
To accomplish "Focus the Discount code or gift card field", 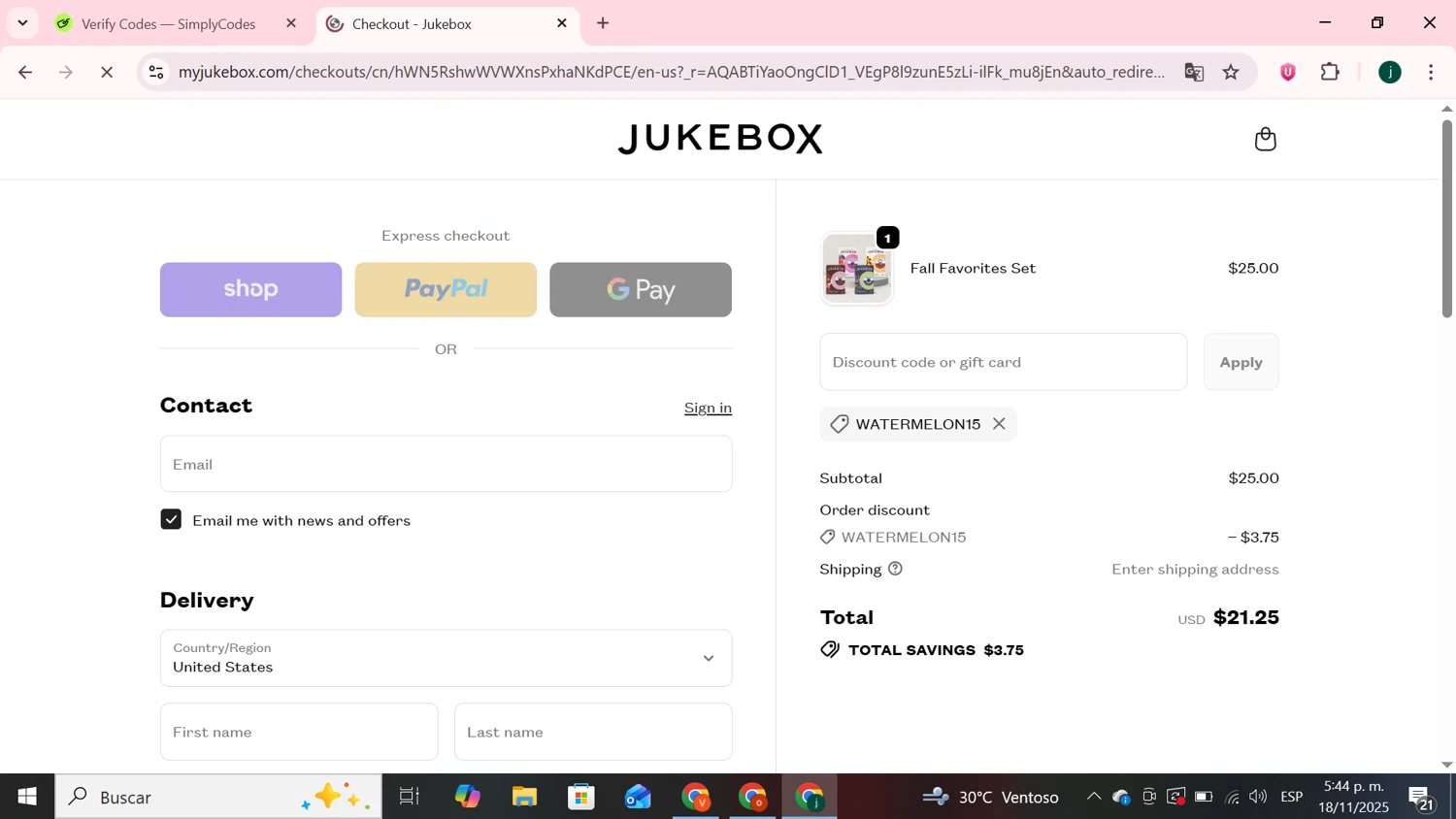I will [1003, 362].
